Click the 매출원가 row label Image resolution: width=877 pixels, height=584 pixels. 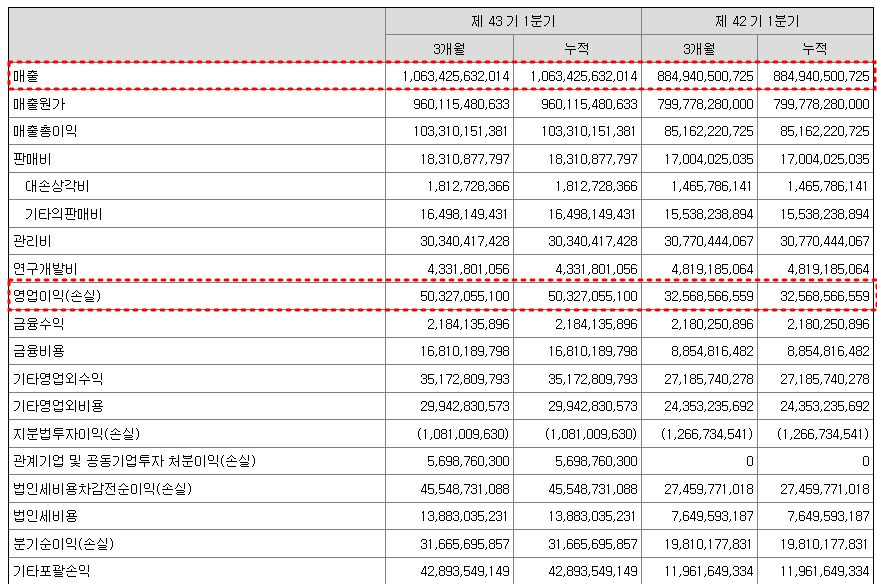(35, 102)
